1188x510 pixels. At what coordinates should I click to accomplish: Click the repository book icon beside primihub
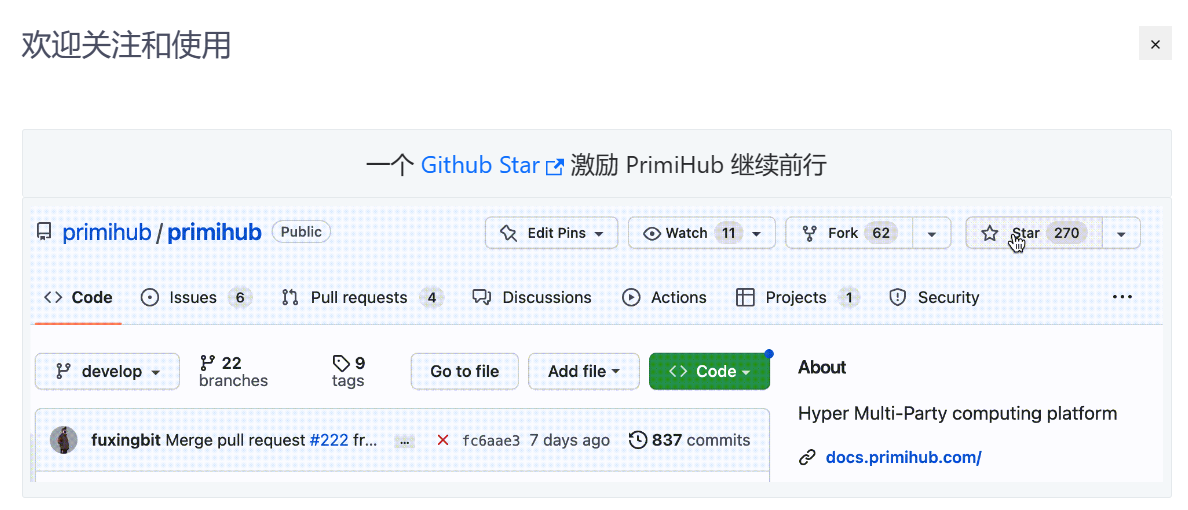(x=43, y=233)
